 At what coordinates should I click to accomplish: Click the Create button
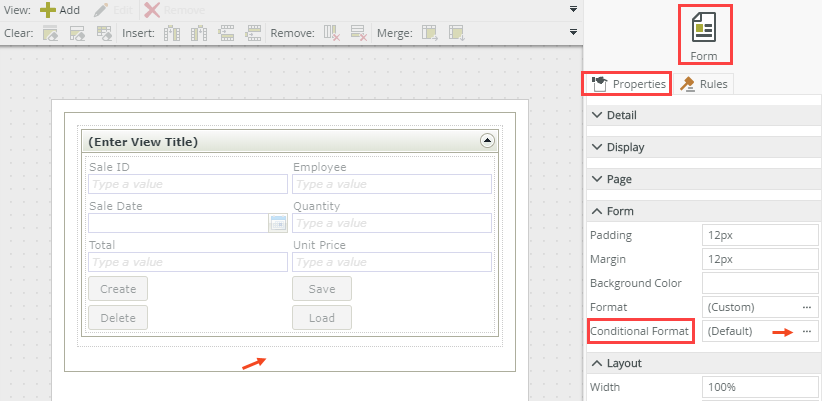[x=118, y=289]
